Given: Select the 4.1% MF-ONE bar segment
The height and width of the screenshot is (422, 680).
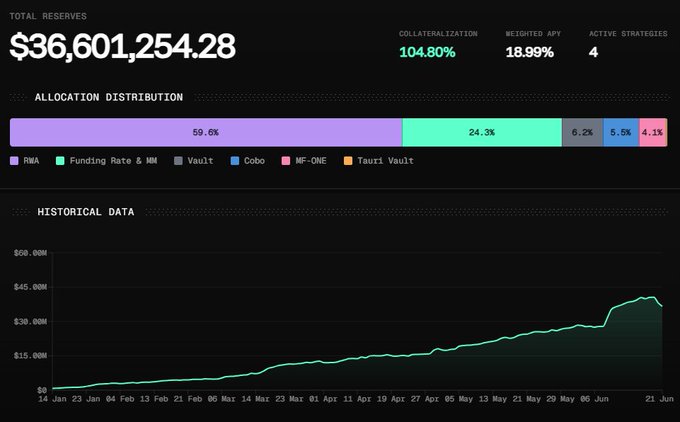Looking at the screenshot, I should [652, 132].
